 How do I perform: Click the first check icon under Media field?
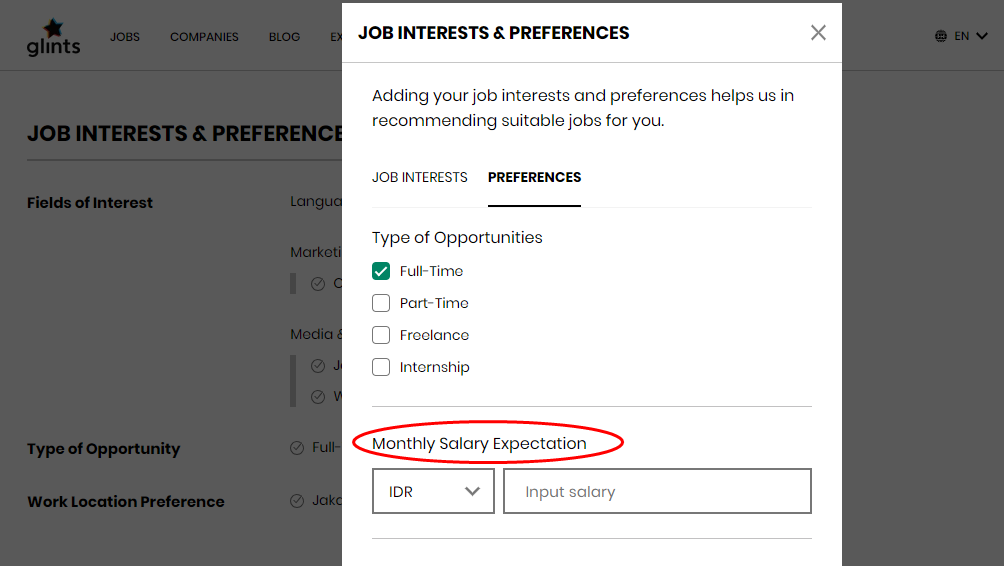pyautogui.click(x=318, y=366)
